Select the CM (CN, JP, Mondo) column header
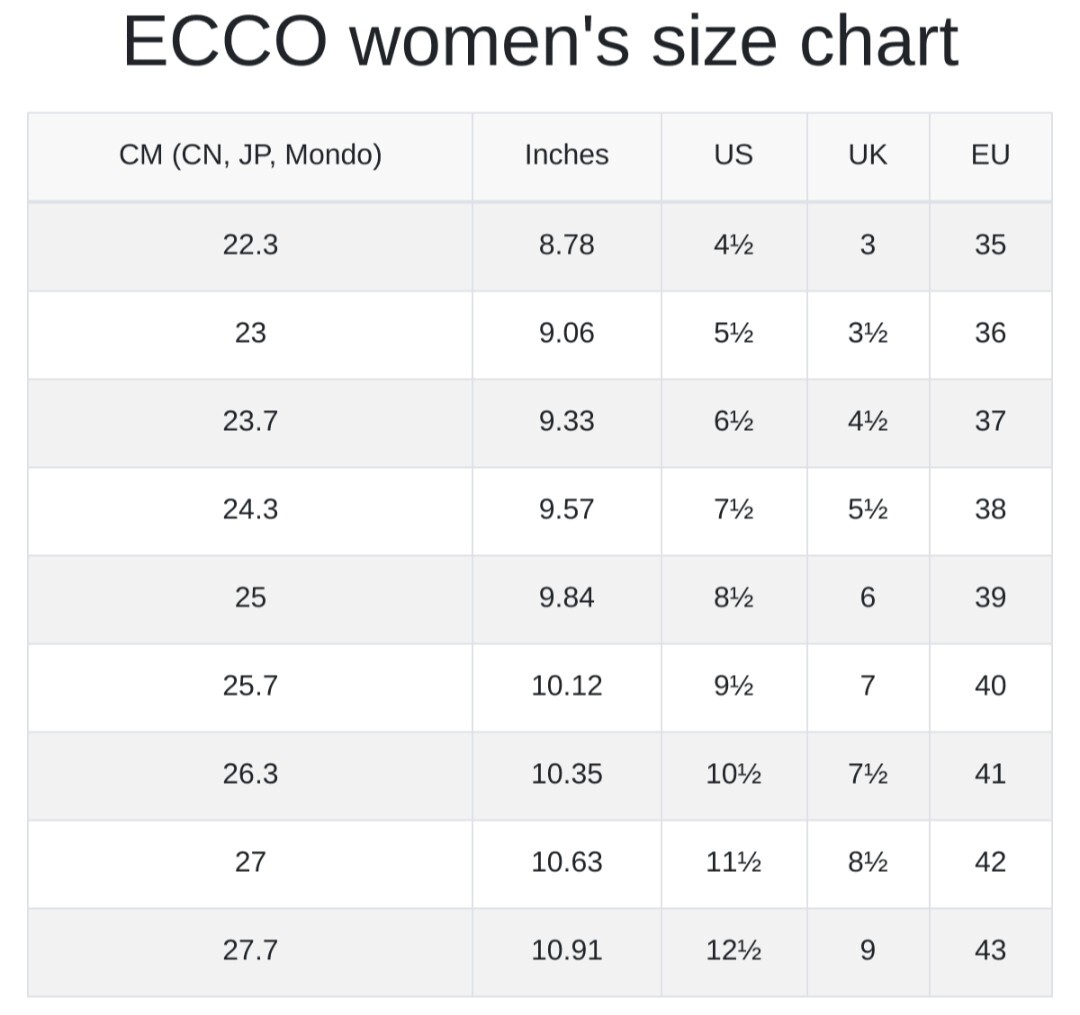The image size is (1080, 1015). point(250,155)
